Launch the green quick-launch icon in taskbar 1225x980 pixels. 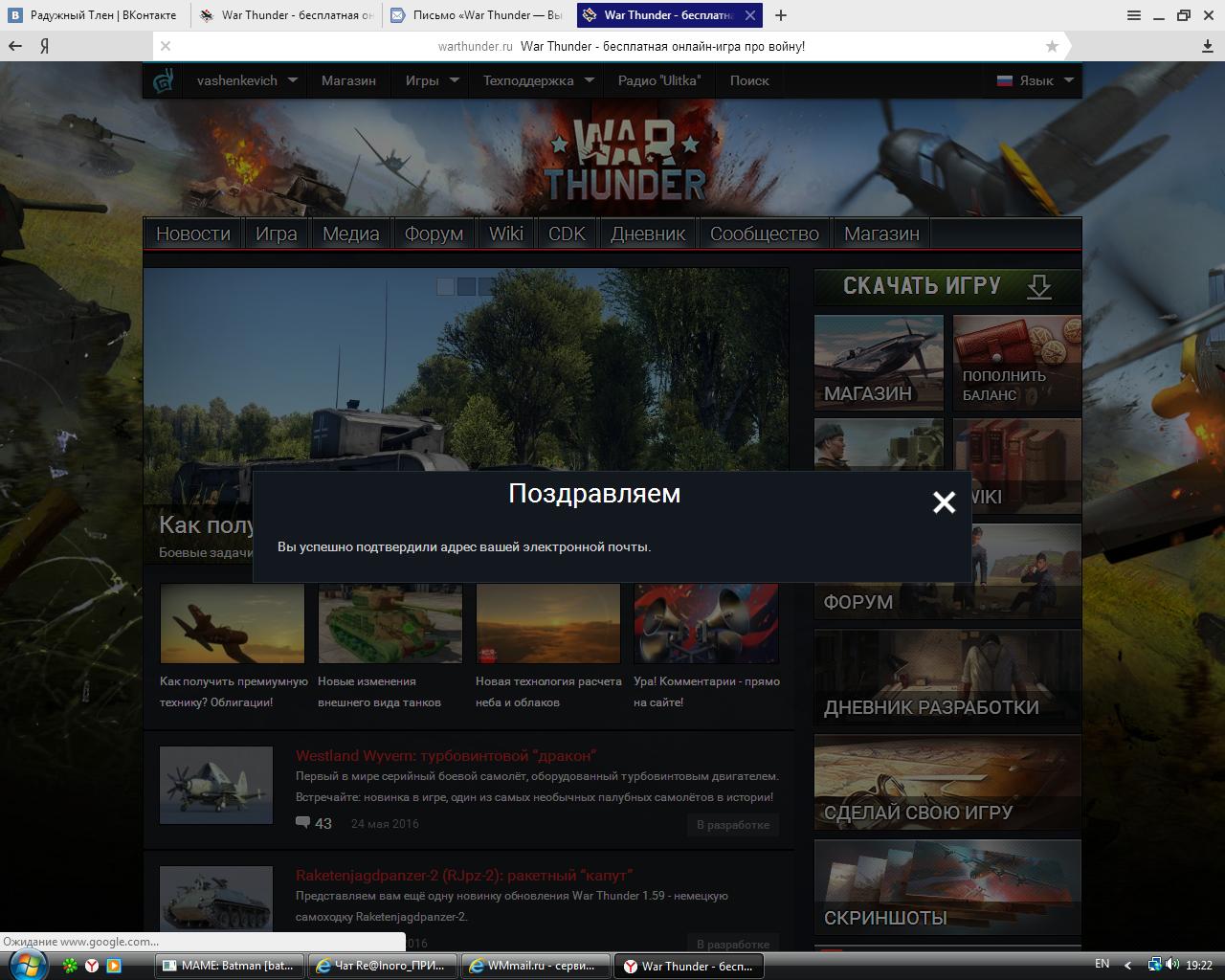point(70,966)
